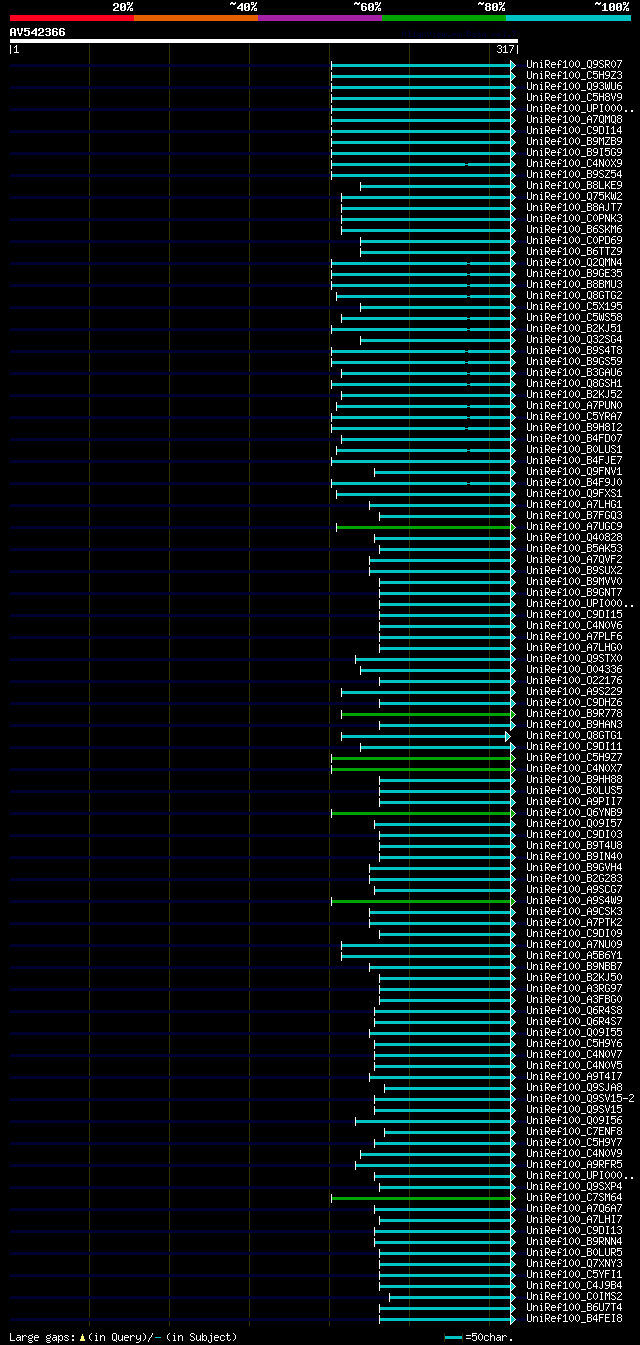
Task: Click the =50char. scale legend
Action: tap(478, 1337)
